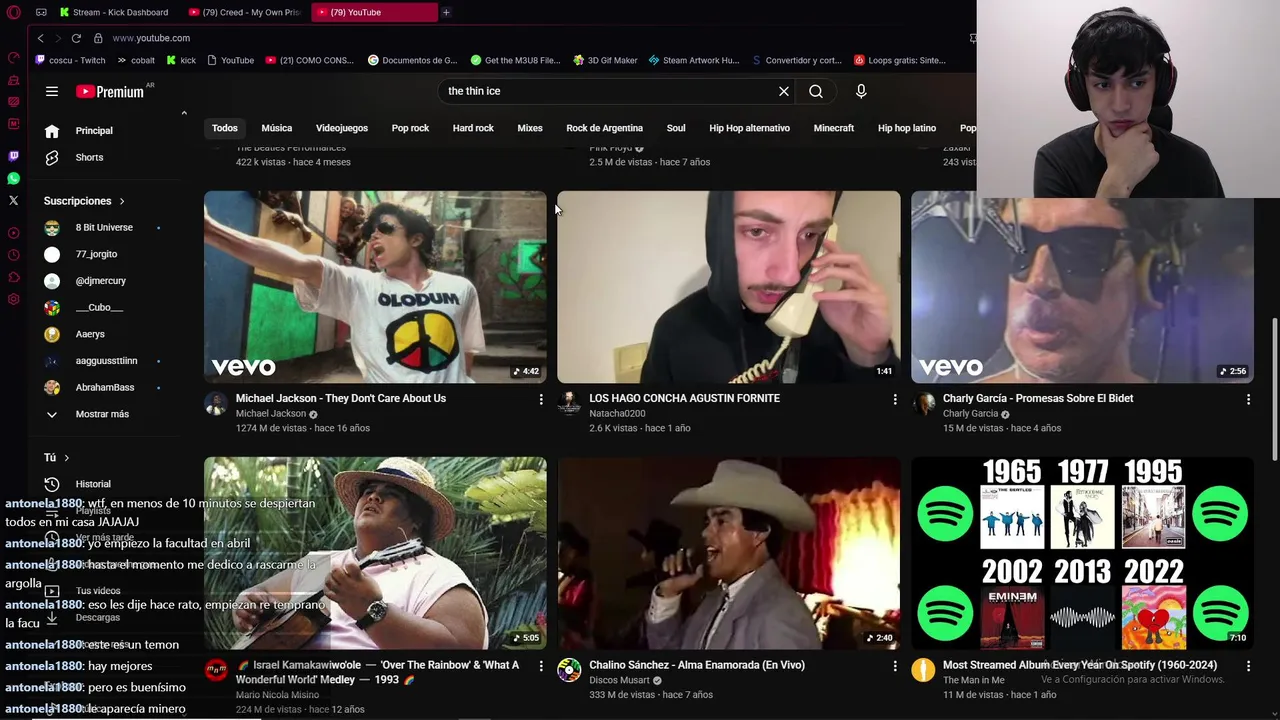Open the GX Corner controller tab icon
This screenshot has width=1280, height=720.
point(41,12)
